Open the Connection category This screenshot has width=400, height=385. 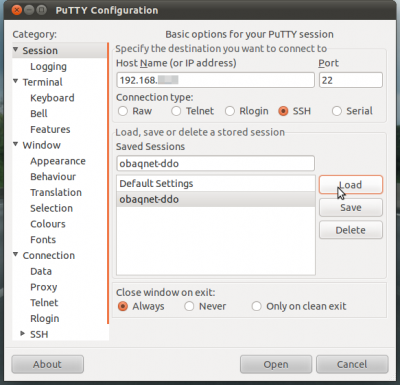point(49,256)
